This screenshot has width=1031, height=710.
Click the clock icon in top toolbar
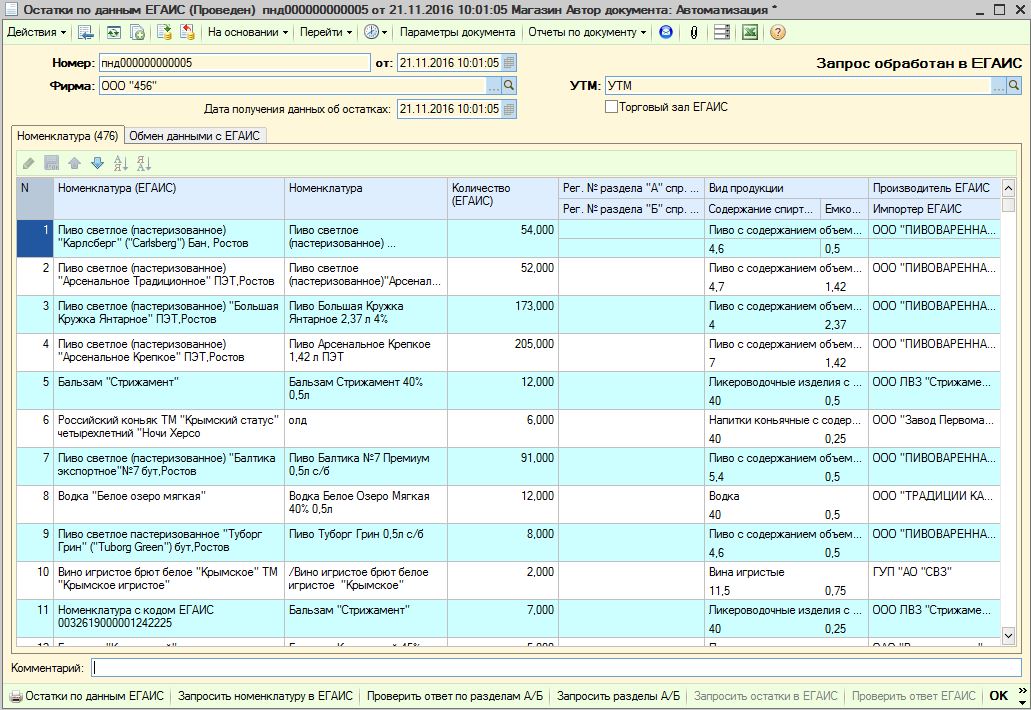coord(371,32)
